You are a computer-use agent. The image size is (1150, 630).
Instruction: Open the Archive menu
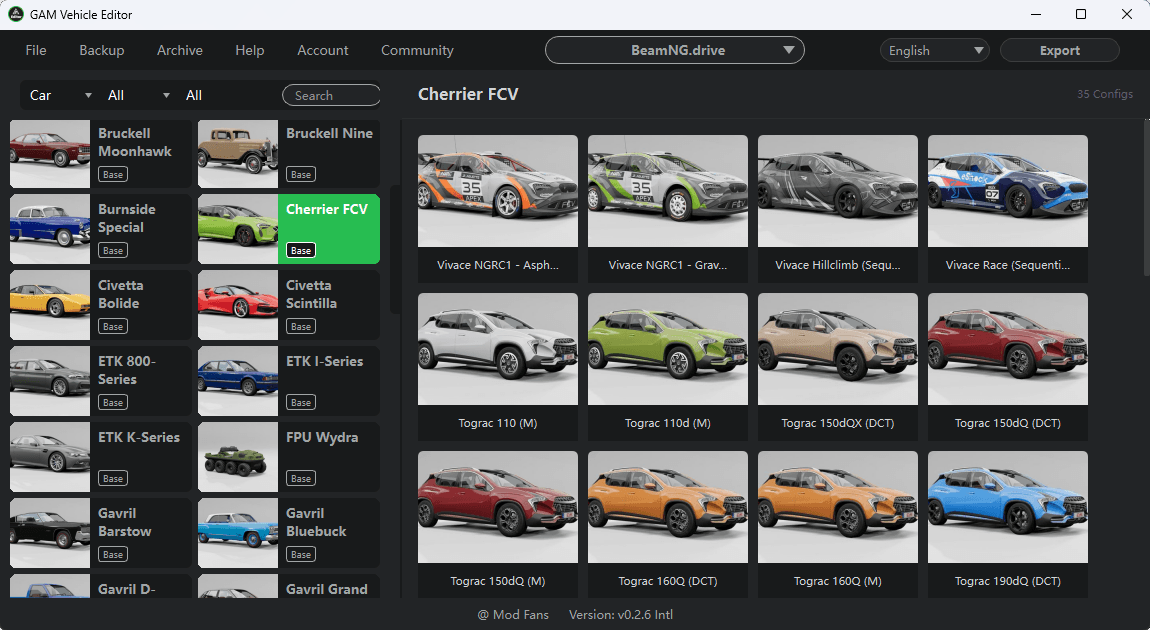click(180, 51)
